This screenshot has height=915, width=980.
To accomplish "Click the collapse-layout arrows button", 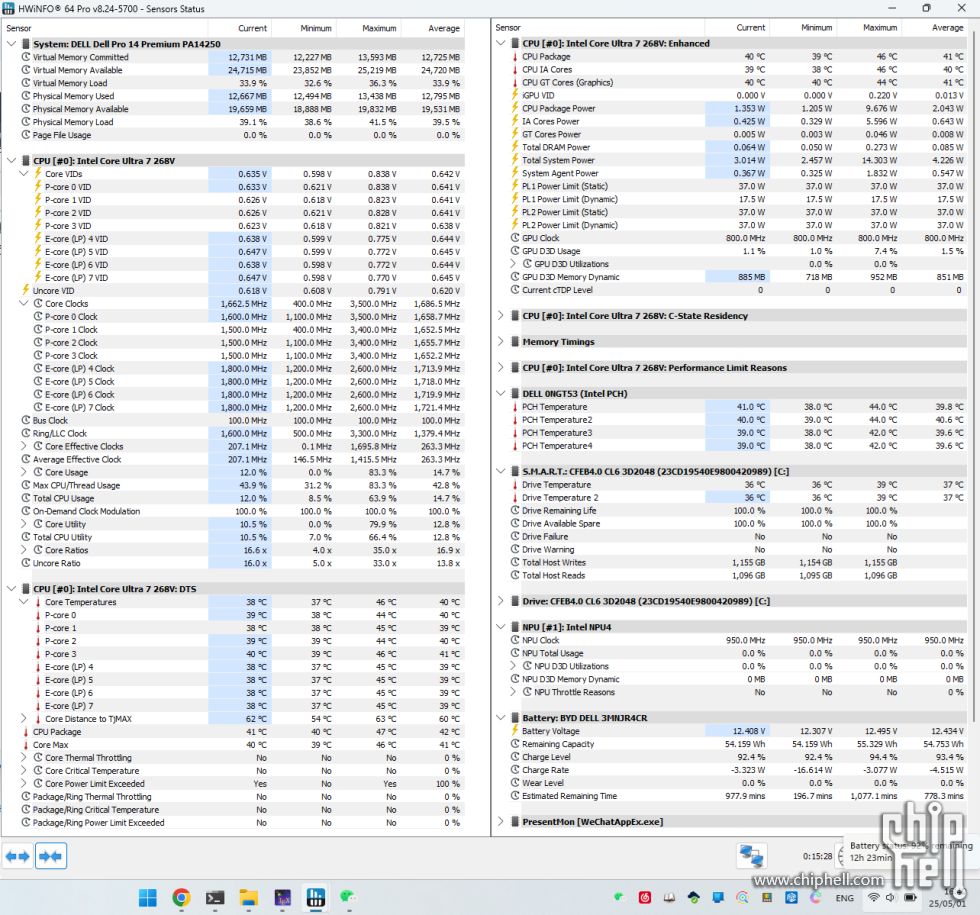I will click(51, 856).
